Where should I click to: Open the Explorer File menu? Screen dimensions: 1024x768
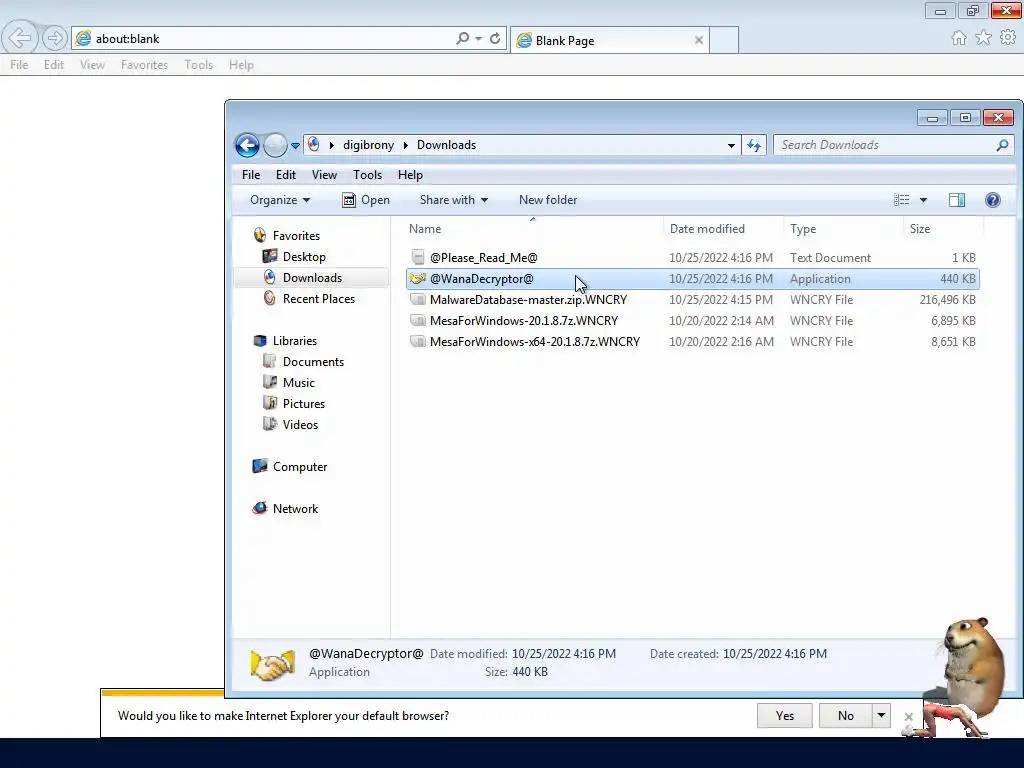point(251,175)
